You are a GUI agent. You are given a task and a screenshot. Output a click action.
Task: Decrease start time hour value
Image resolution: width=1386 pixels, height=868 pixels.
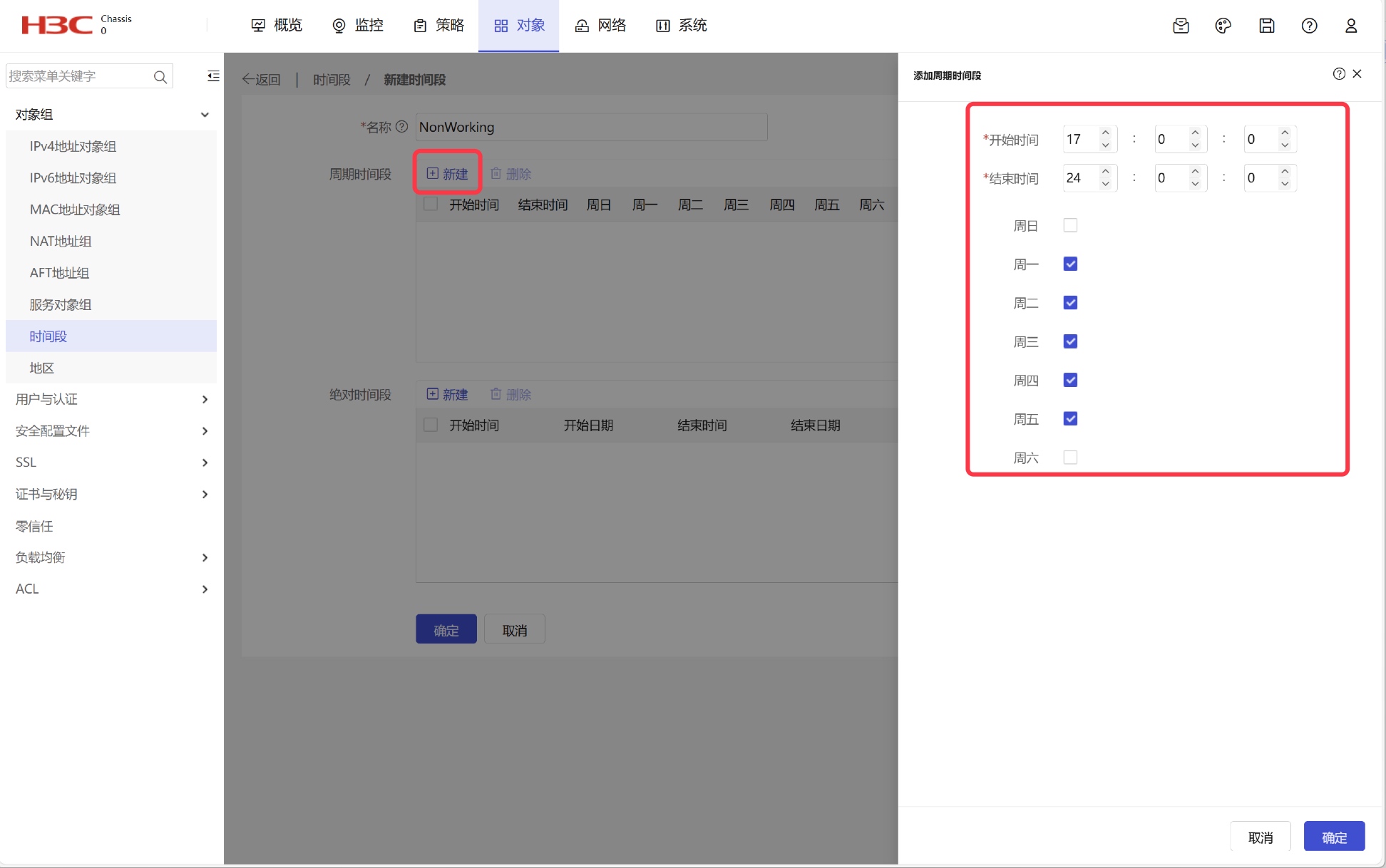(1105, 145)
